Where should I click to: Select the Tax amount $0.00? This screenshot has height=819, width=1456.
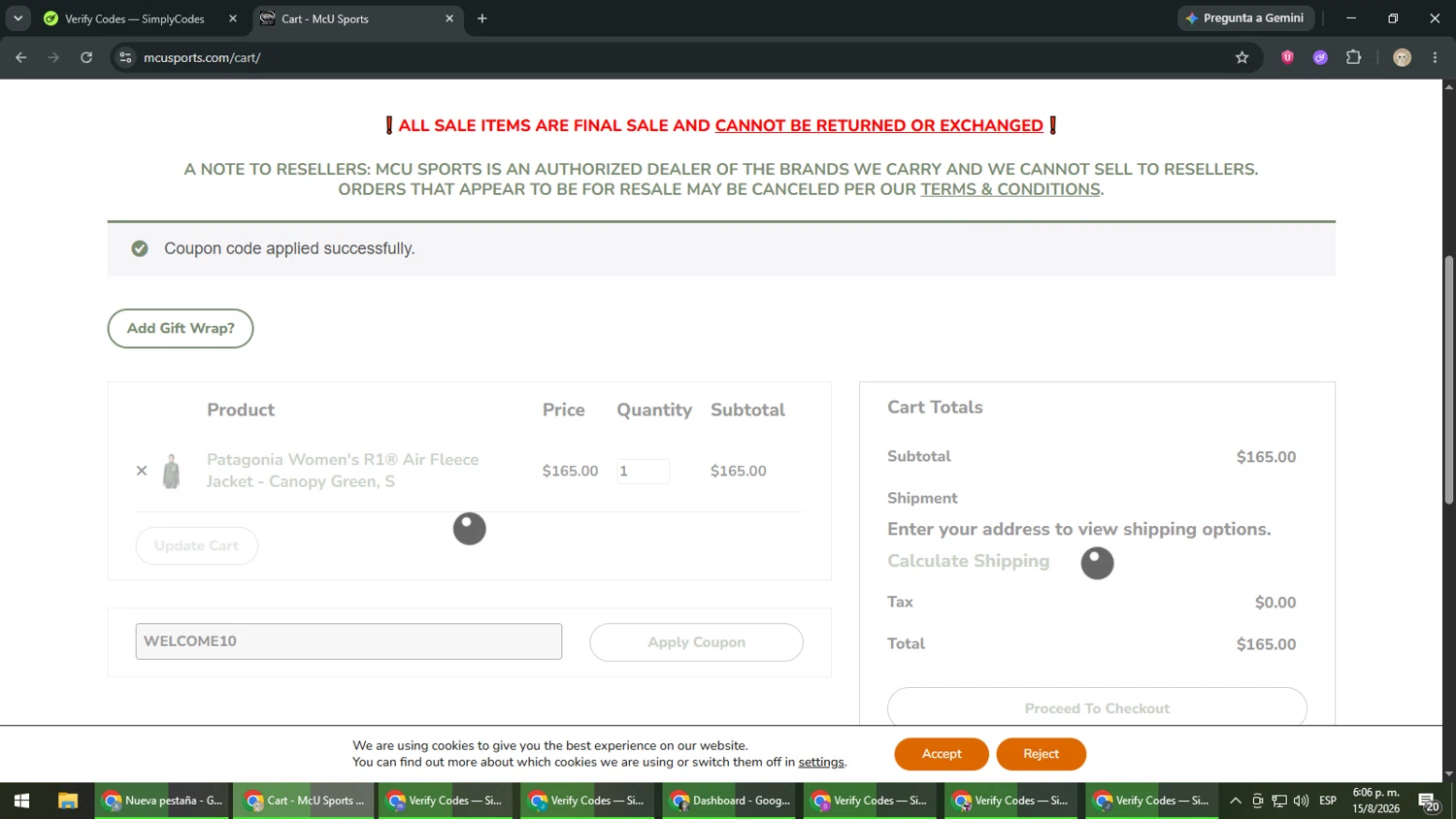1275,603
